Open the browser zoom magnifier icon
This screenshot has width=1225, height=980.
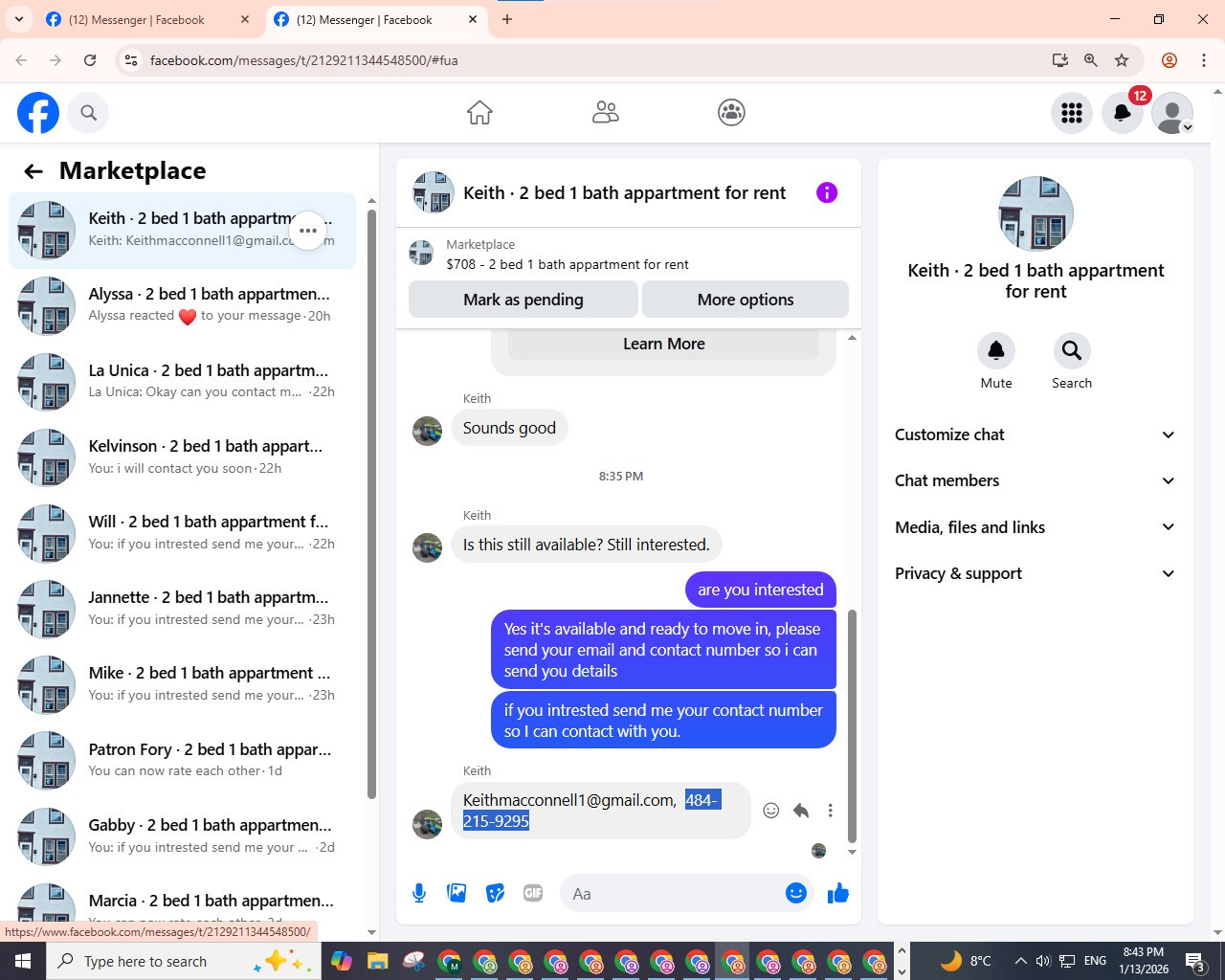pos(1091,60)
